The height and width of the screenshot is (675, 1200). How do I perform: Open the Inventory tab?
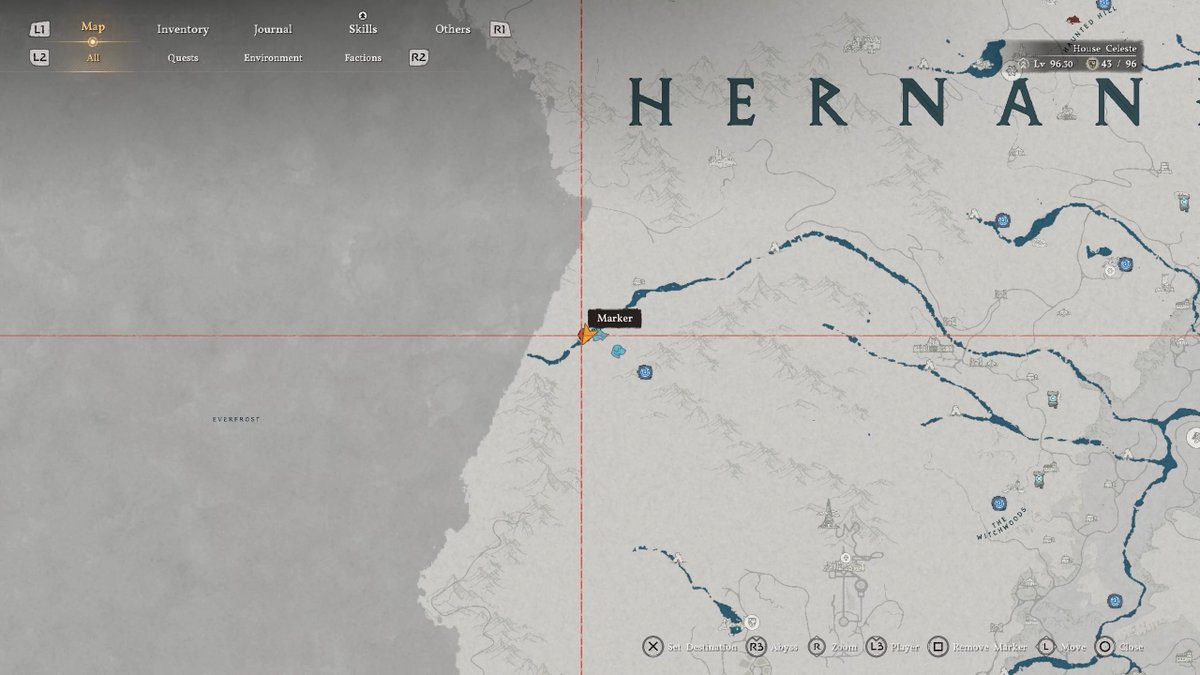[182, 29]
